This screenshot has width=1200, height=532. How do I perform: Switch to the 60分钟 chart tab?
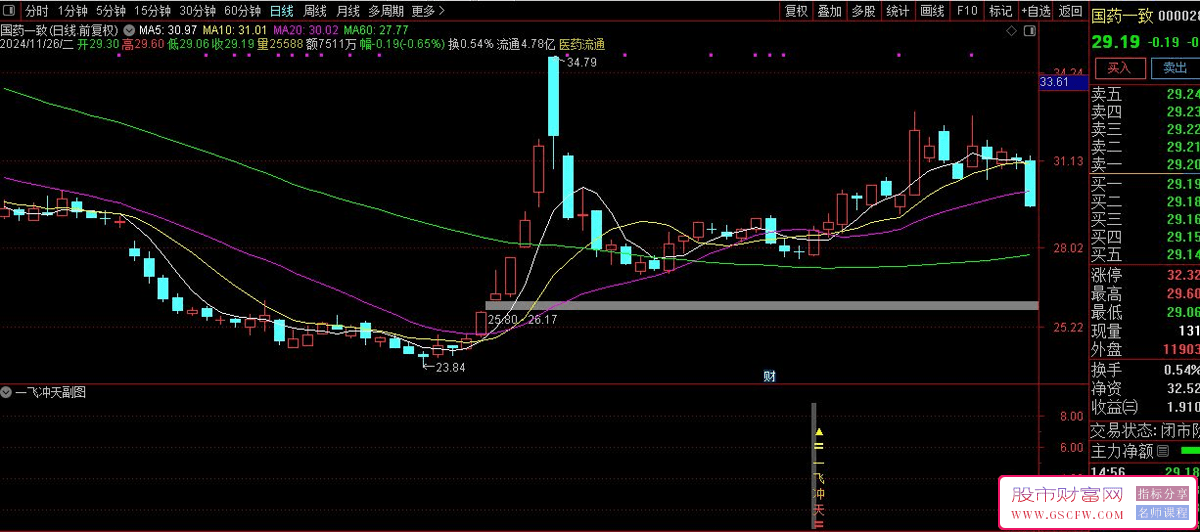click(241, 11)
